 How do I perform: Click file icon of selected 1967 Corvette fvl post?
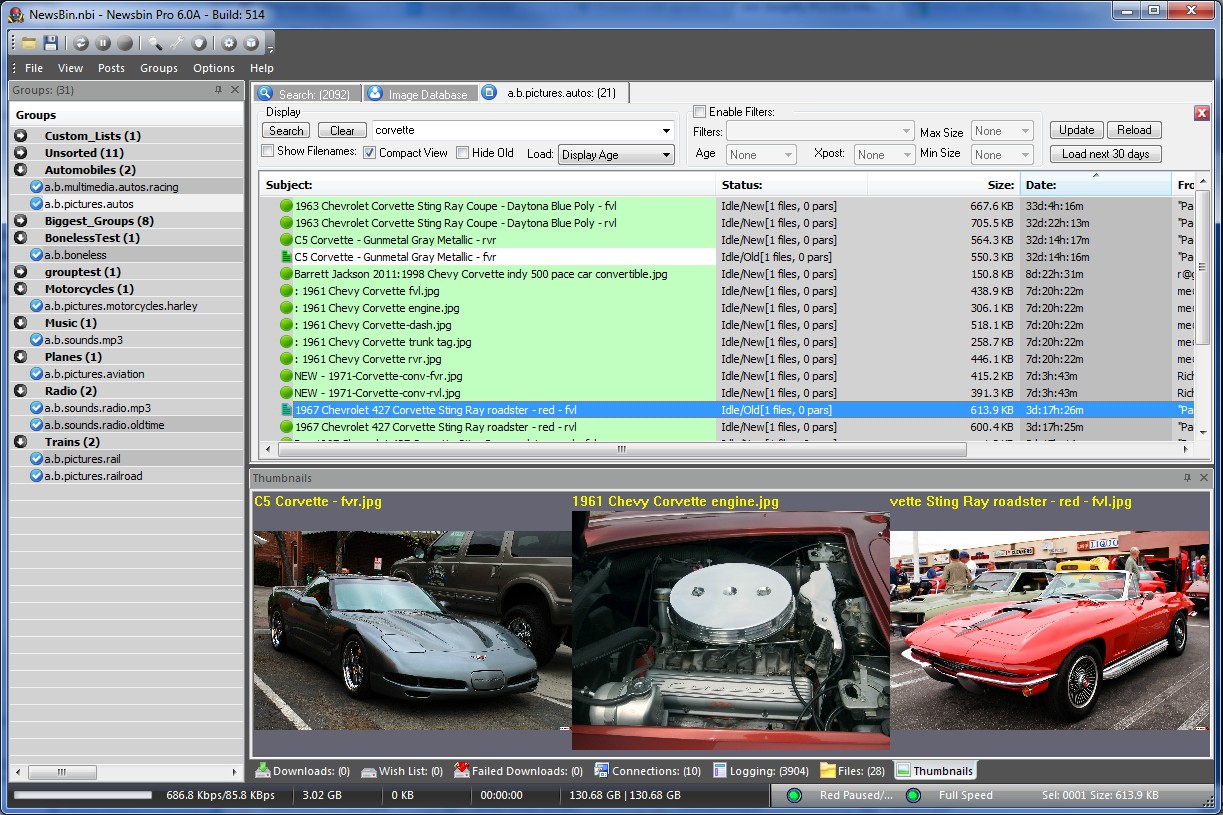pos(286,410)
